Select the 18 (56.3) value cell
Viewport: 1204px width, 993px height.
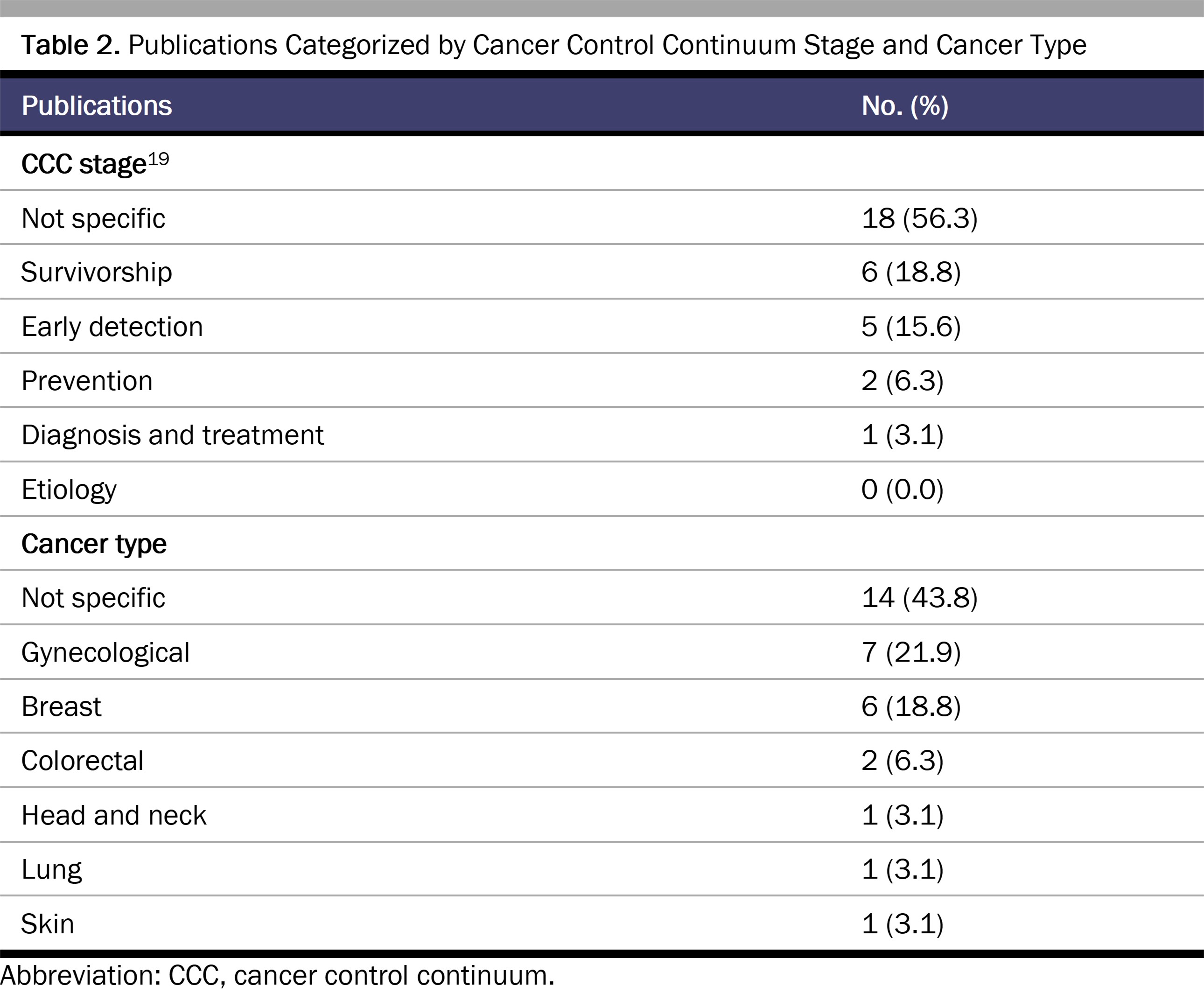[920, 218]
